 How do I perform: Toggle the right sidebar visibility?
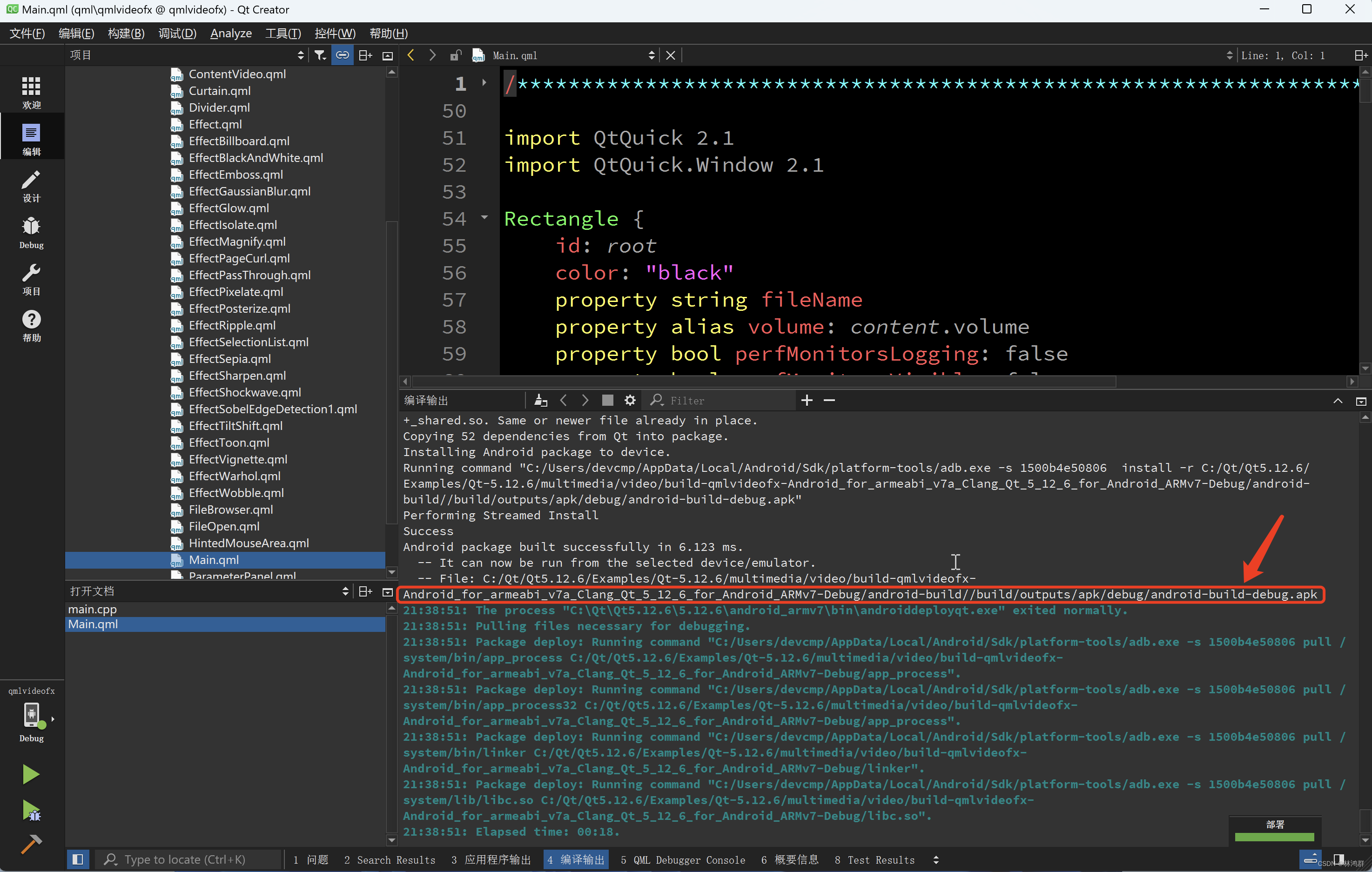click(x=1339, y=859)
